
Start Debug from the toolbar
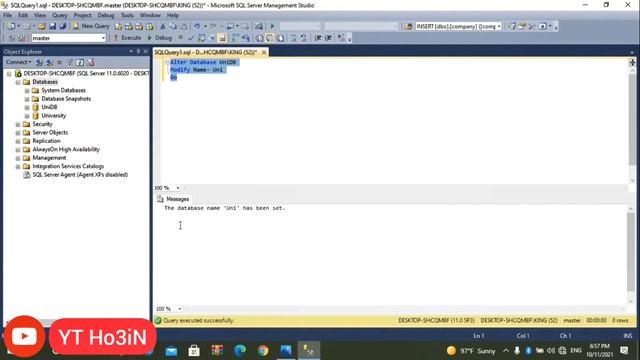click(x=160, y=38)
